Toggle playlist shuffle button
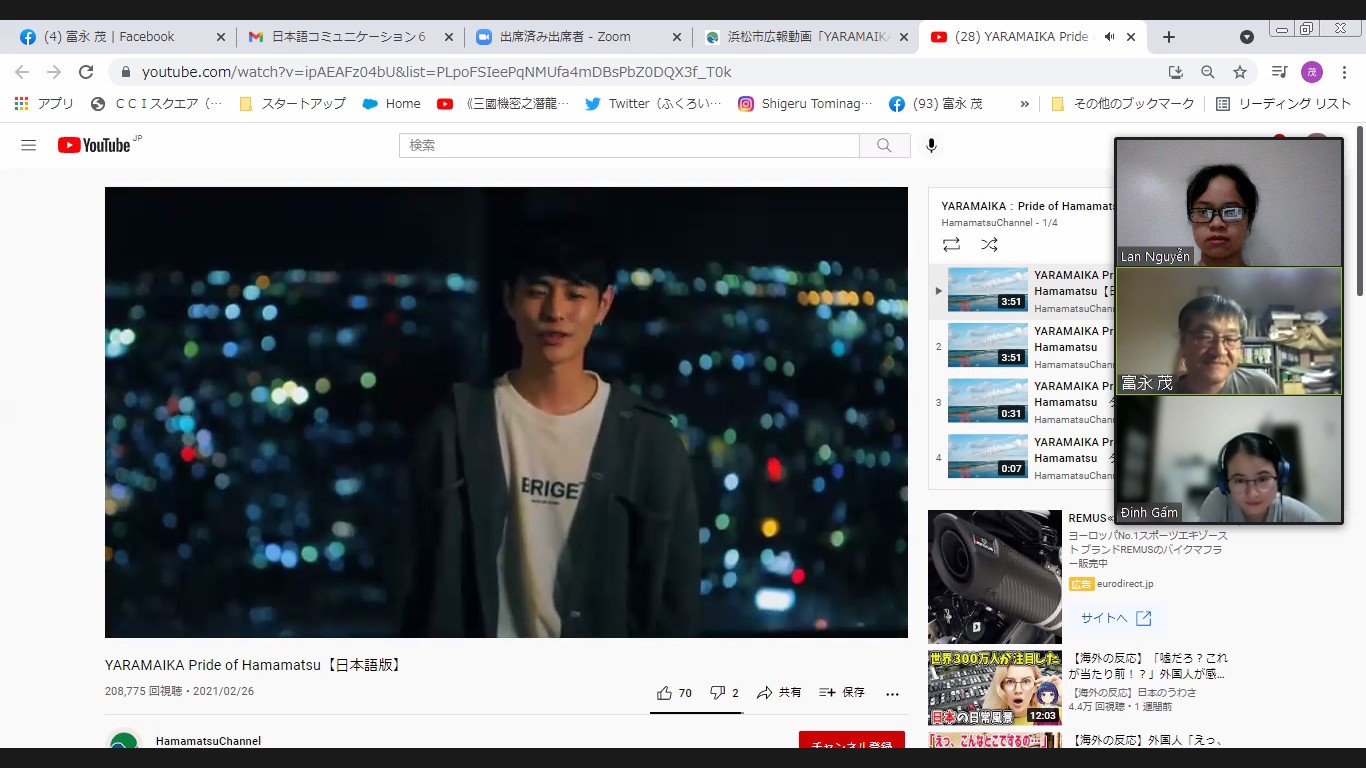The height and width of the screenshot is (768, 1366). (x=989, y=244)
